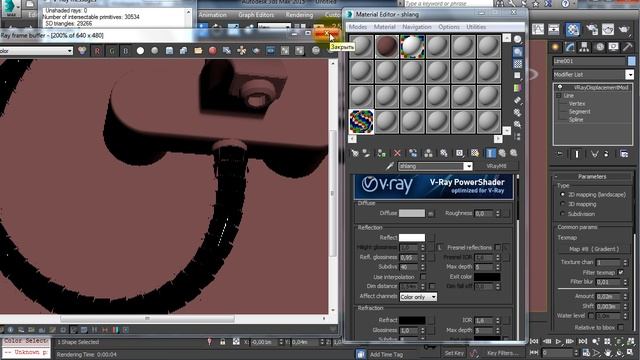
Task: Click Key Filters button
Action: point(502,353)
